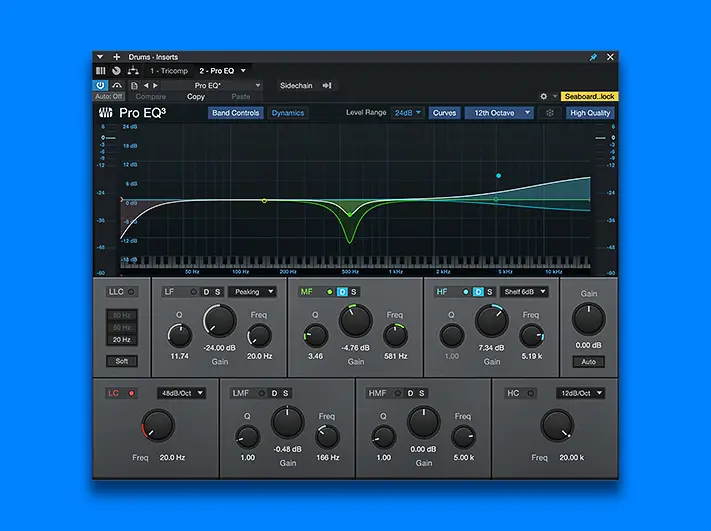Click the green MF band node on graph

point(350,214)
